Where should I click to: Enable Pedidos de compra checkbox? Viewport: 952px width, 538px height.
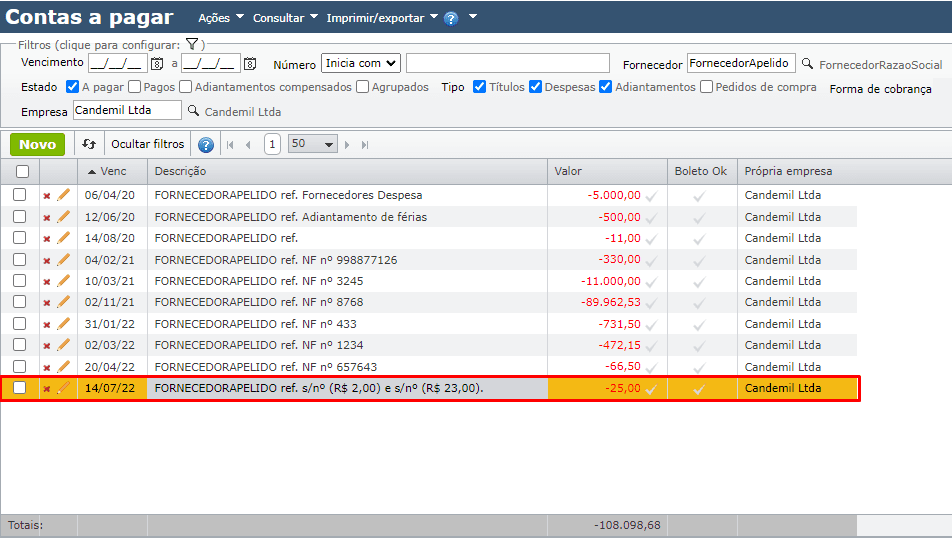point(706,87)
